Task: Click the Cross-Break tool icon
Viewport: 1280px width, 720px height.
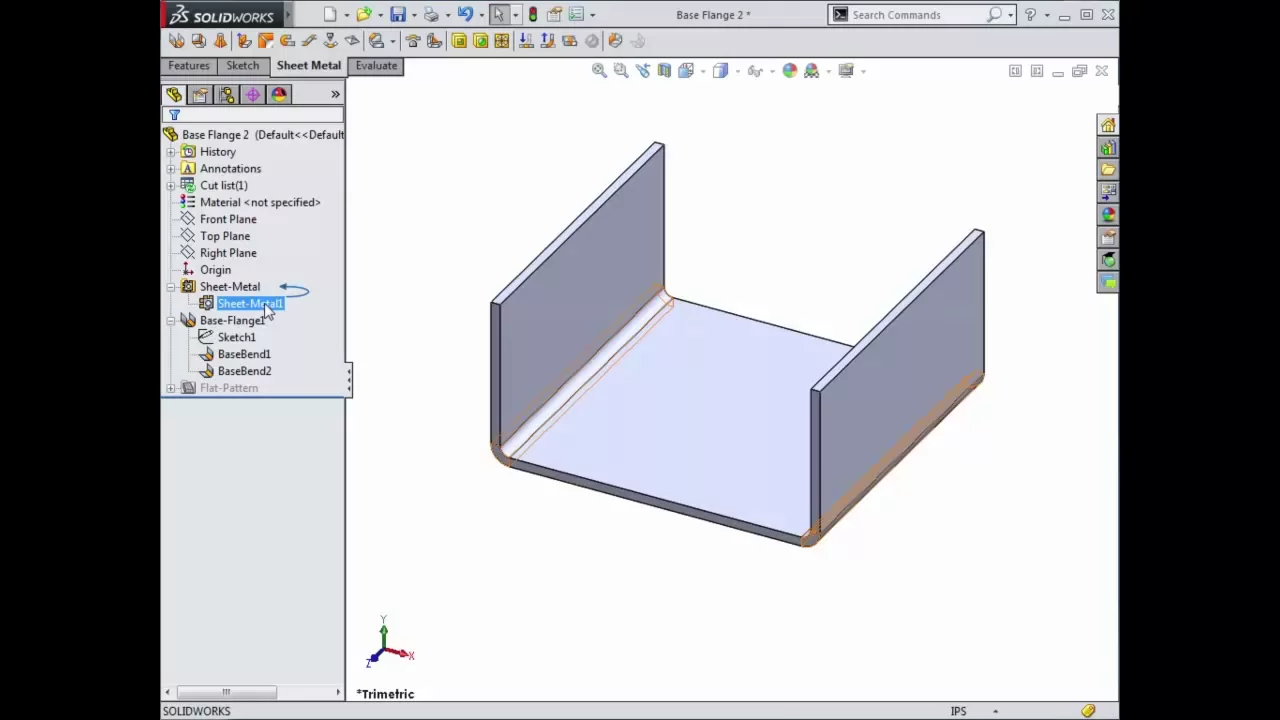Action: [352, 41]
